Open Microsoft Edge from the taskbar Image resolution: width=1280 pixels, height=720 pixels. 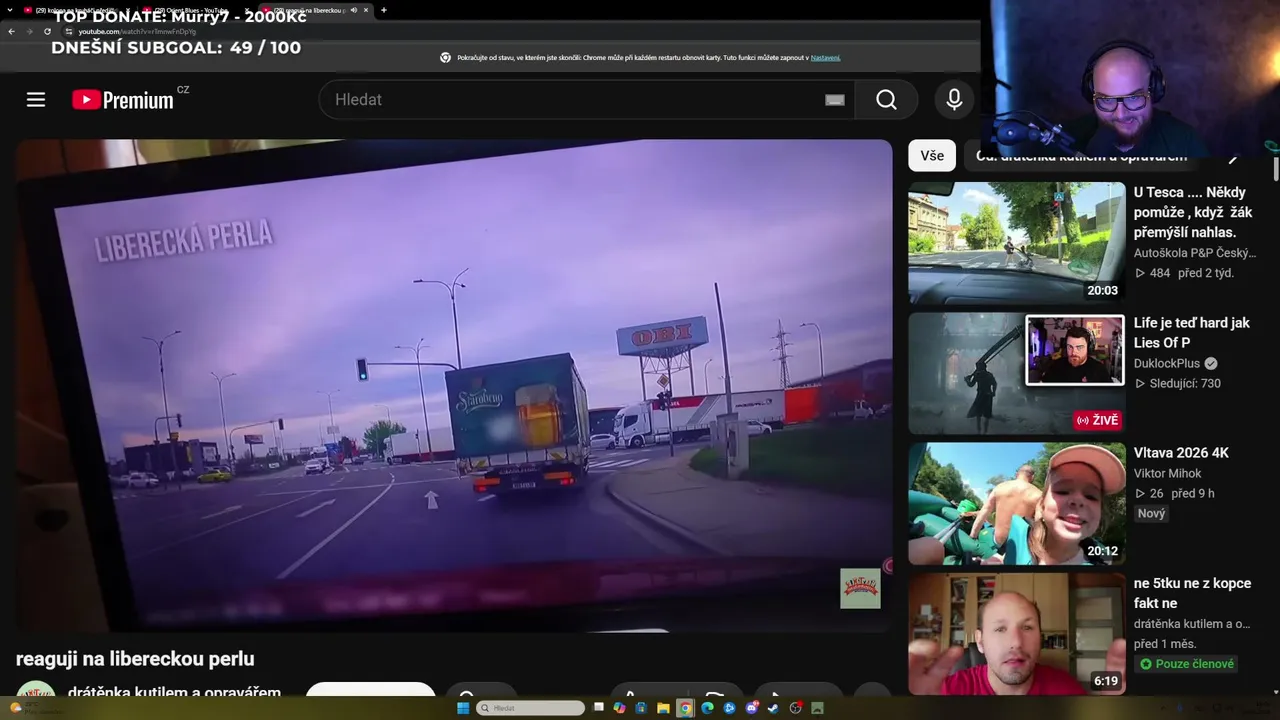point(707,708)
